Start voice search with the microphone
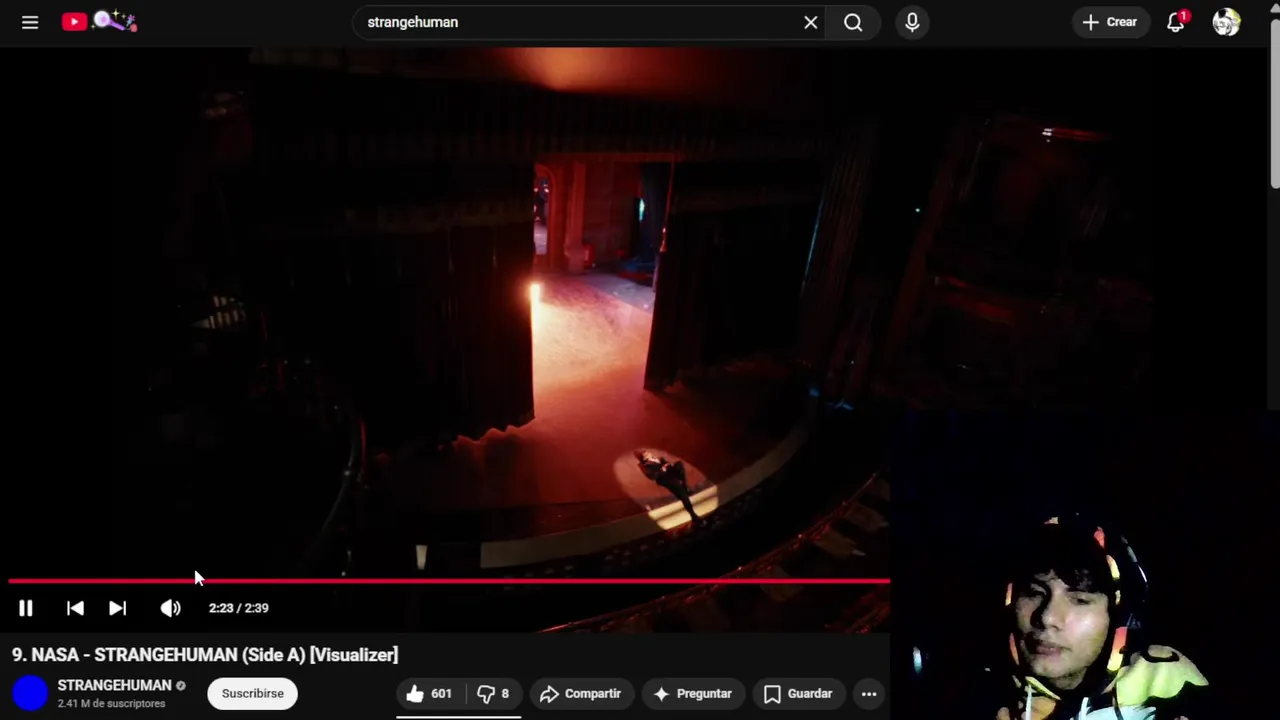Image resolution: width=1280 pixels, height=720 pixels. (912, 22)
